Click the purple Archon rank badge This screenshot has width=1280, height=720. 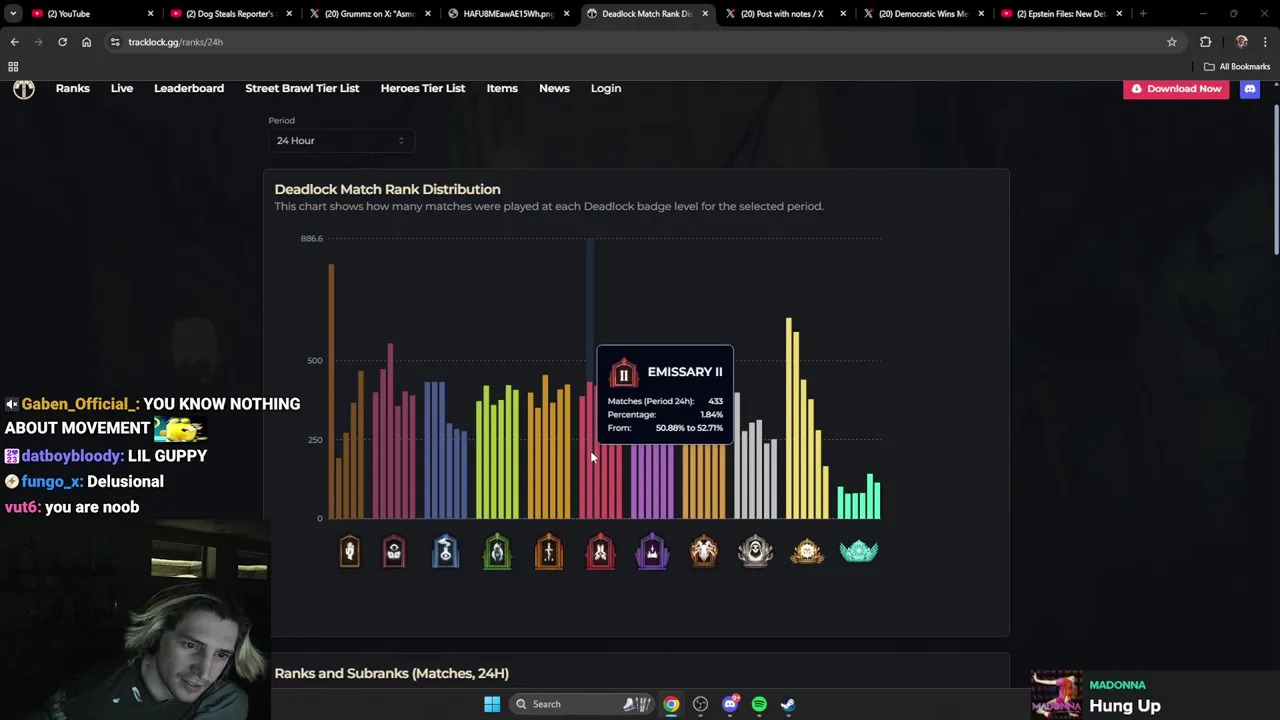[652, 551]
